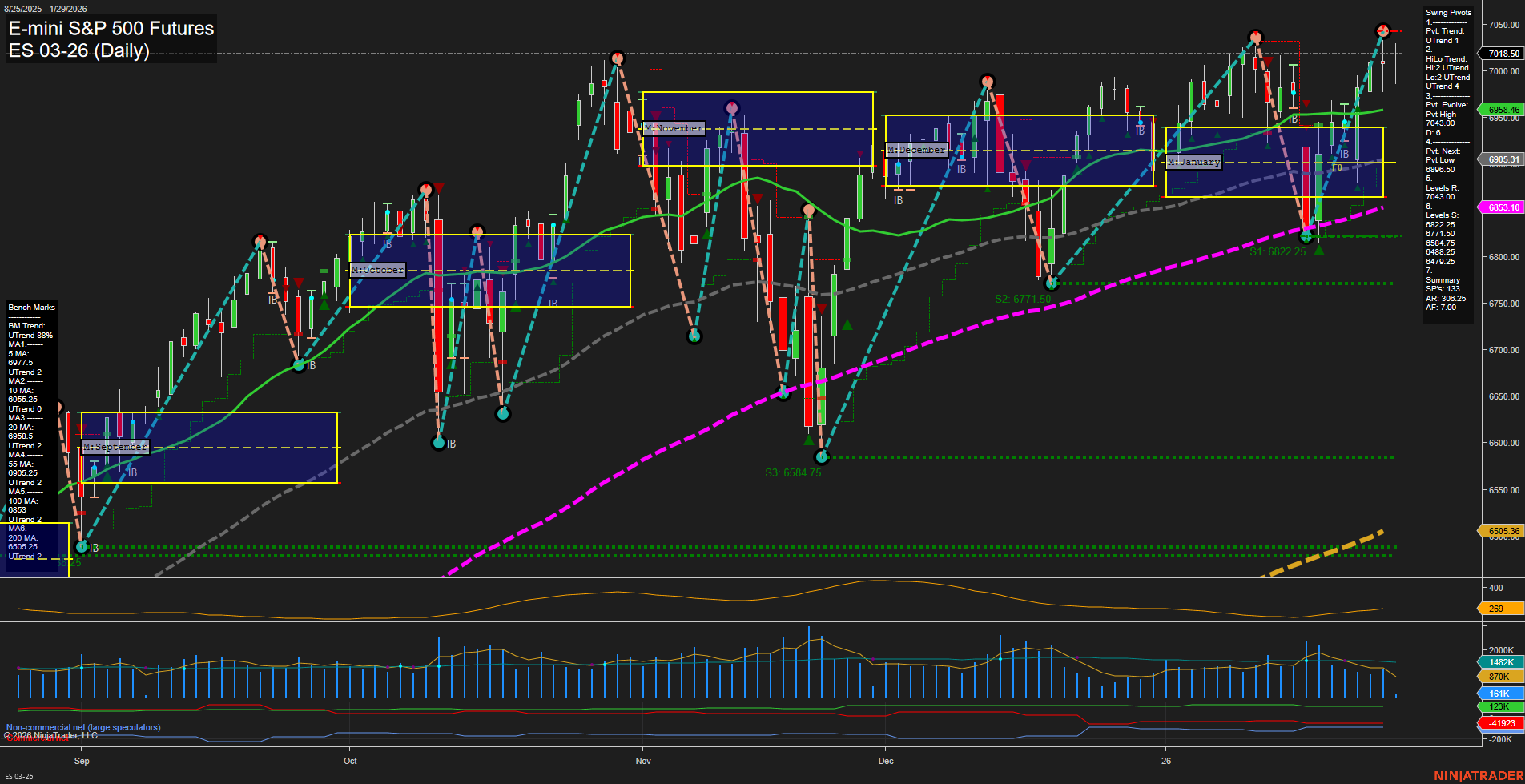Click the M:October zone label

pyautogui.click(x=378, y=270)
